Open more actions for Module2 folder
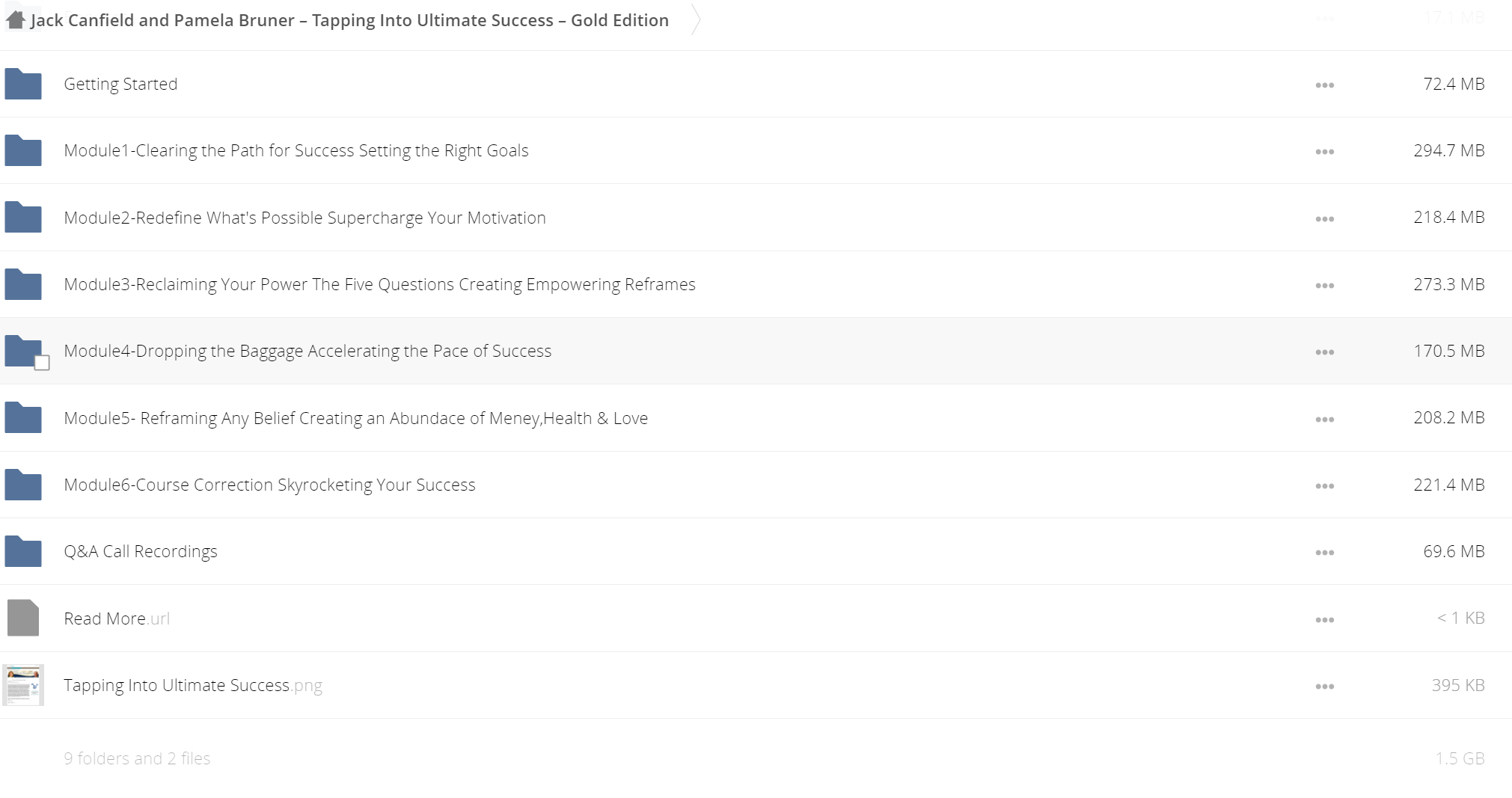 point(1324,219)
